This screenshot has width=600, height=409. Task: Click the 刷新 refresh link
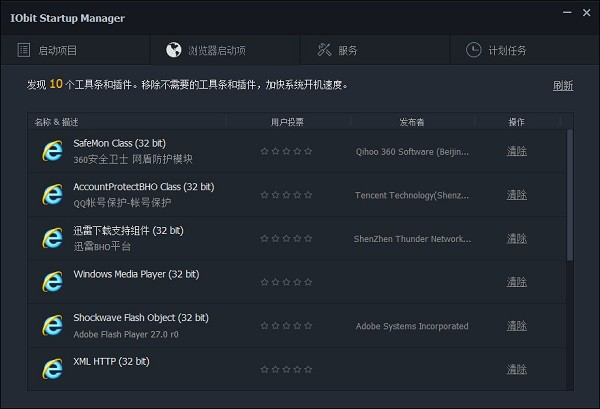tap(562, 85)
